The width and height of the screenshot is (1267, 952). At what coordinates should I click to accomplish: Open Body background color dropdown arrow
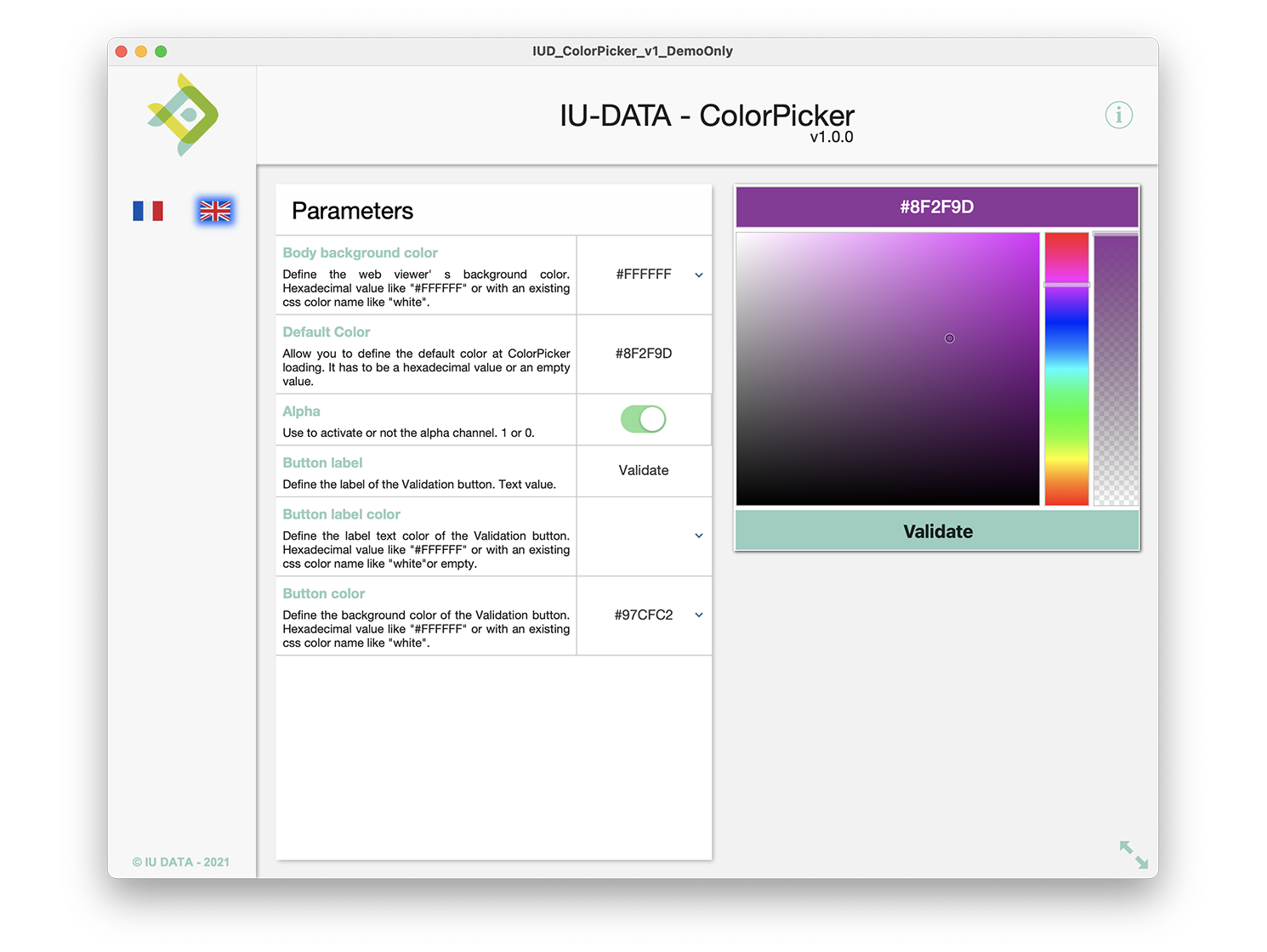(699, 275)
